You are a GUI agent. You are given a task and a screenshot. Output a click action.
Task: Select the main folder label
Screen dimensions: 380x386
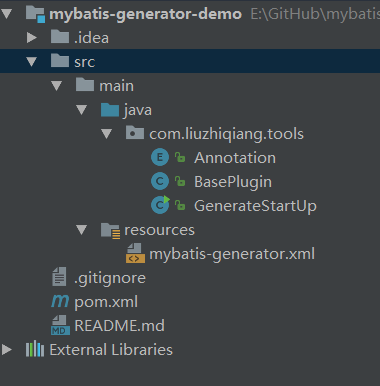116,86
